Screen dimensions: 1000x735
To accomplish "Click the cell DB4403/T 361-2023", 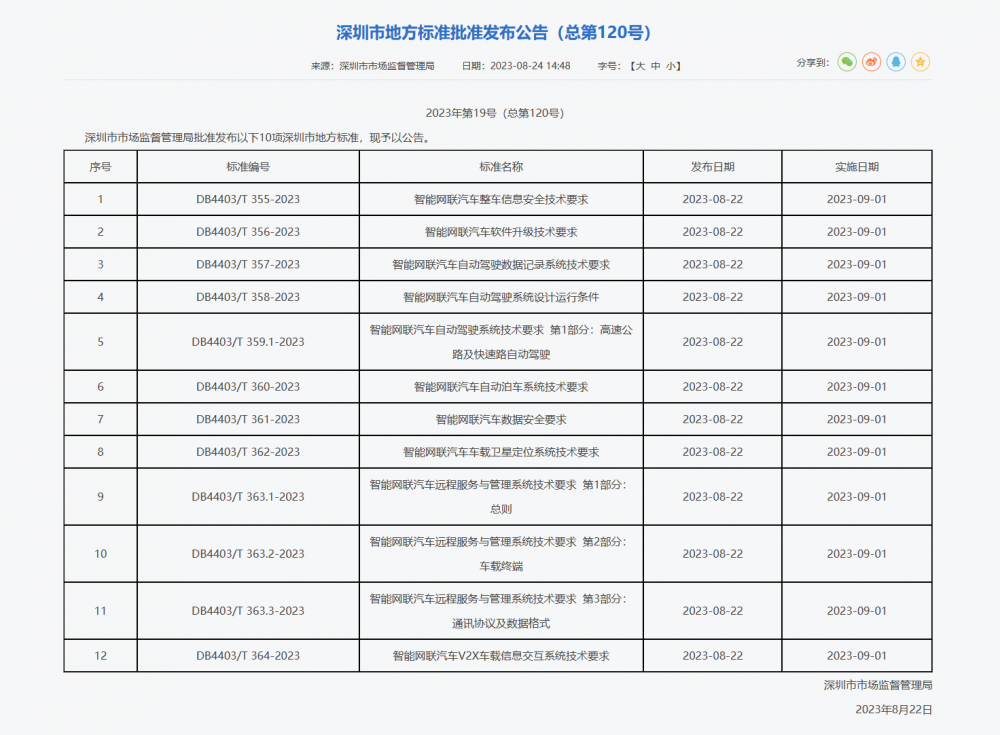I will [248, 419].
